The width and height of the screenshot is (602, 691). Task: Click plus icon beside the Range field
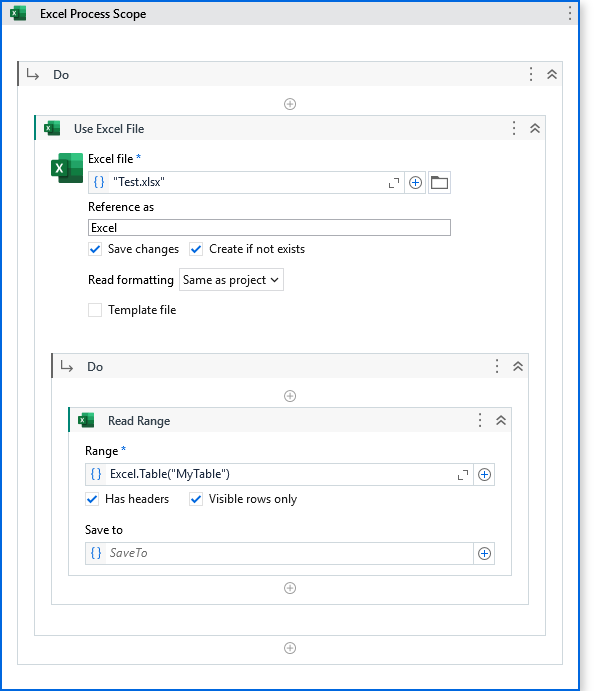tap(484, 474)
